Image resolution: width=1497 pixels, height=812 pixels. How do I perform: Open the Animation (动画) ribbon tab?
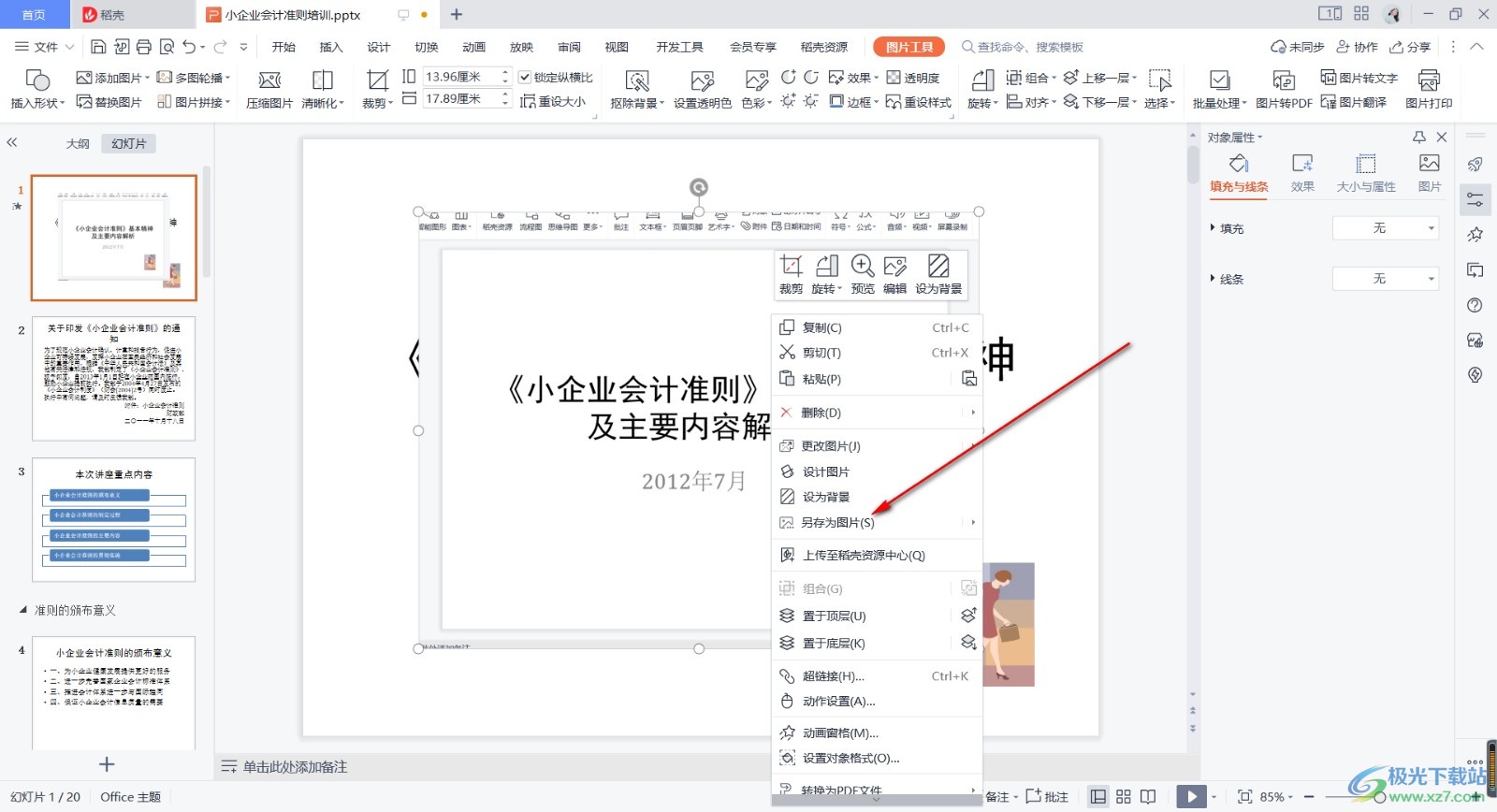[473, 47]
